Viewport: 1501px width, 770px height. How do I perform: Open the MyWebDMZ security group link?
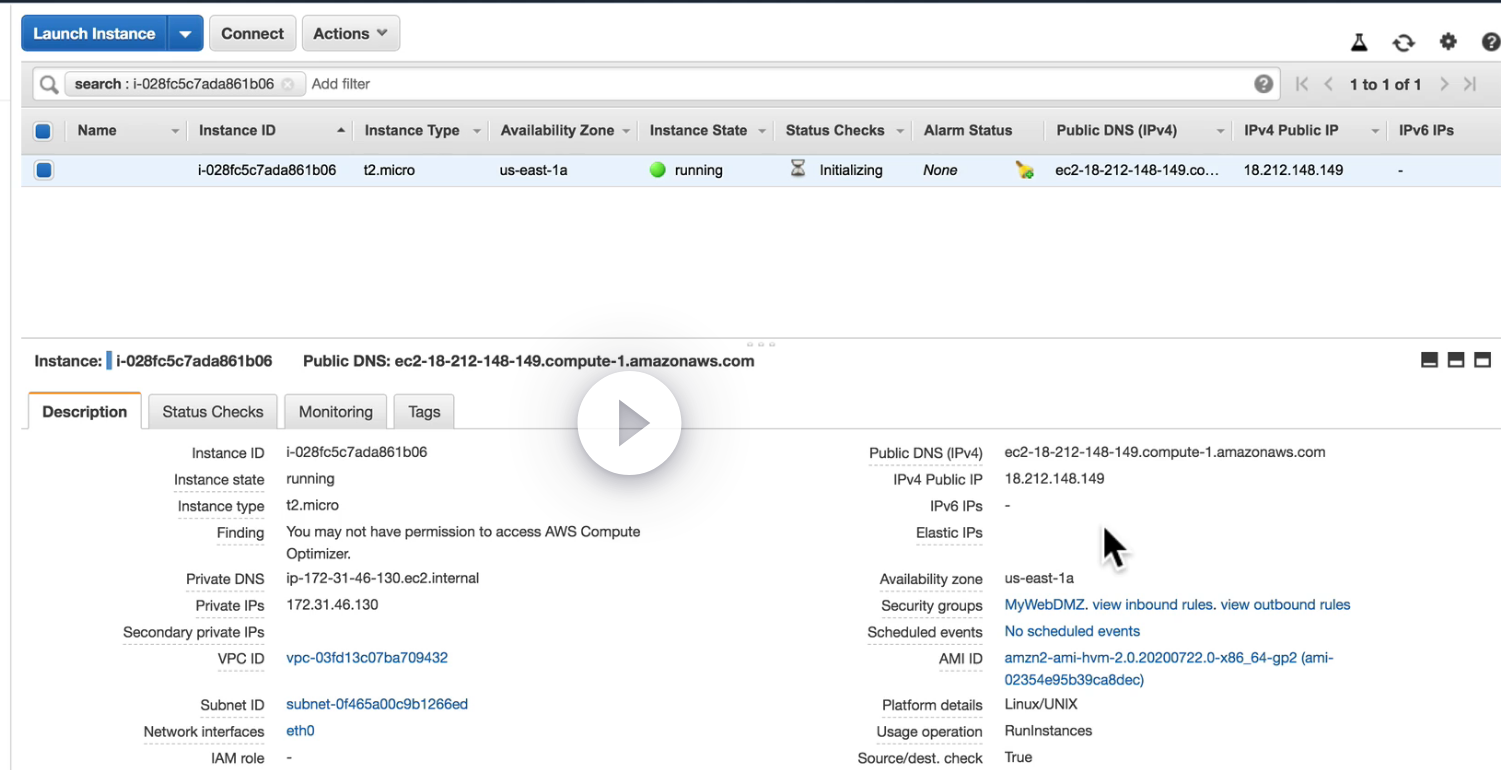click(x=1044, y=605)
